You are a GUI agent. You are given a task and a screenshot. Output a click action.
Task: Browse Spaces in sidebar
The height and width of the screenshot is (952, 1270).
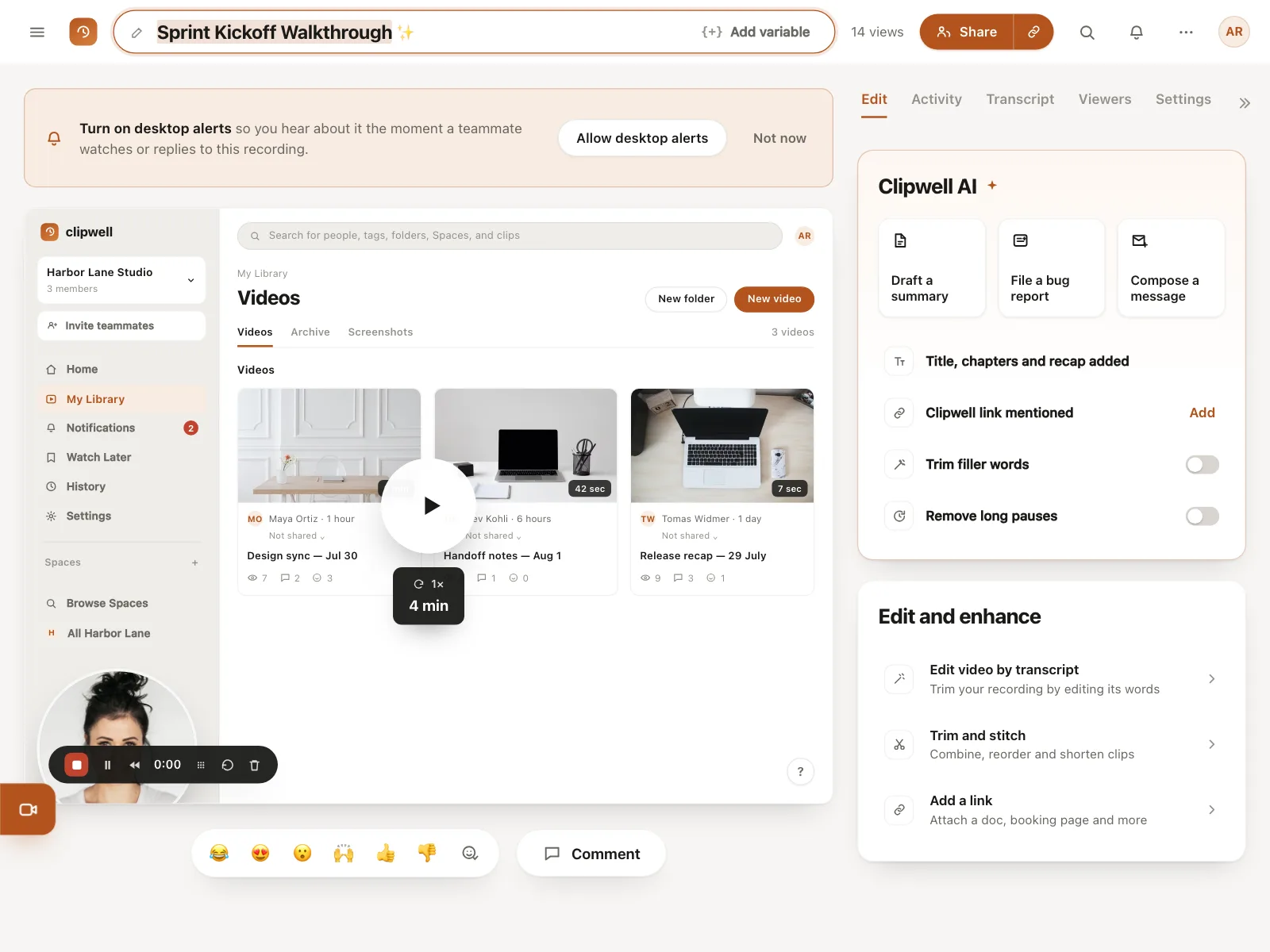(121, 604)
